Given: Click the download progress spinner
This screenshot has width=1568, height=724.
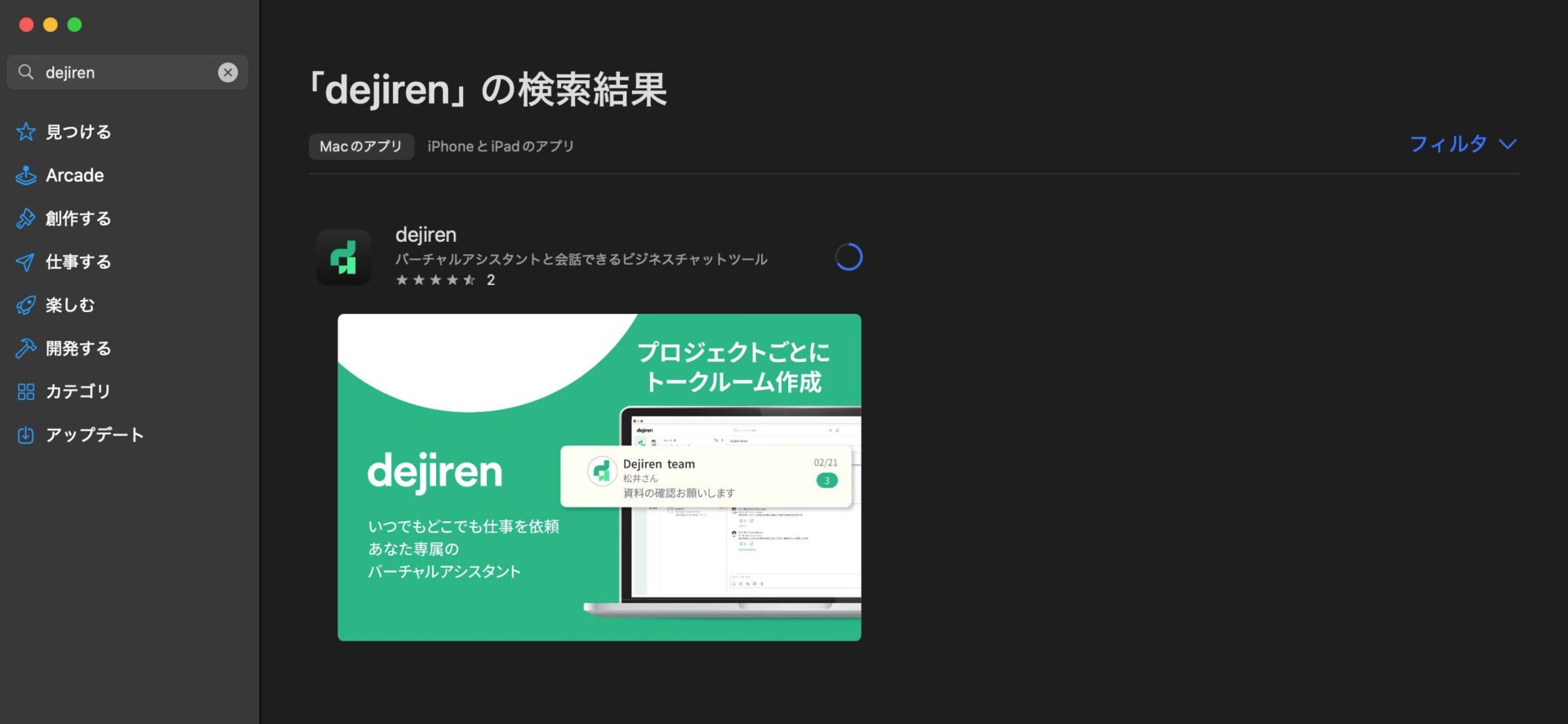Looking at the screenshot, I should (x=849, y=257).
